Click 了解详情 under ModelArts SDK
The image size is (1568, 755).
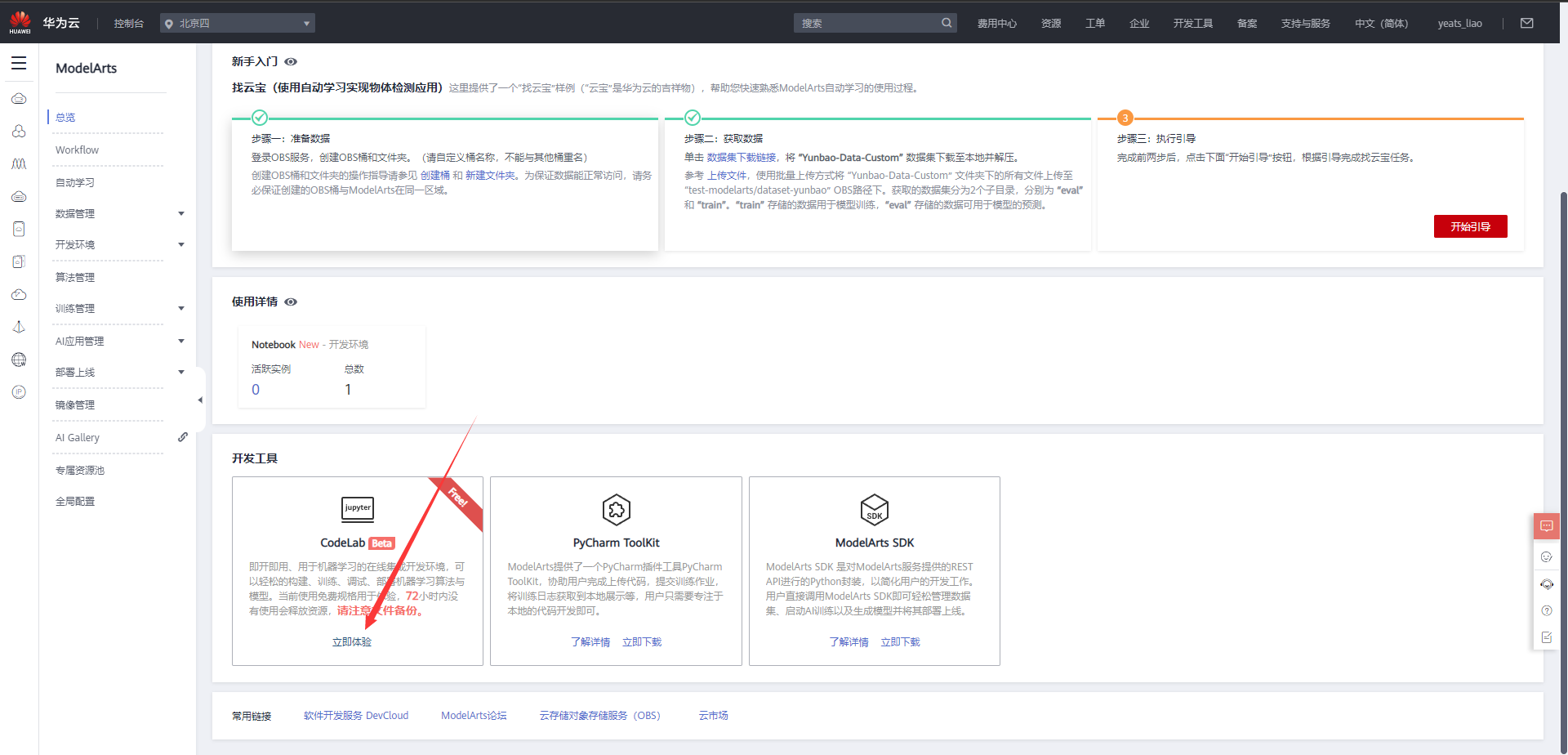pyautogui.click(x=849, y=642)
